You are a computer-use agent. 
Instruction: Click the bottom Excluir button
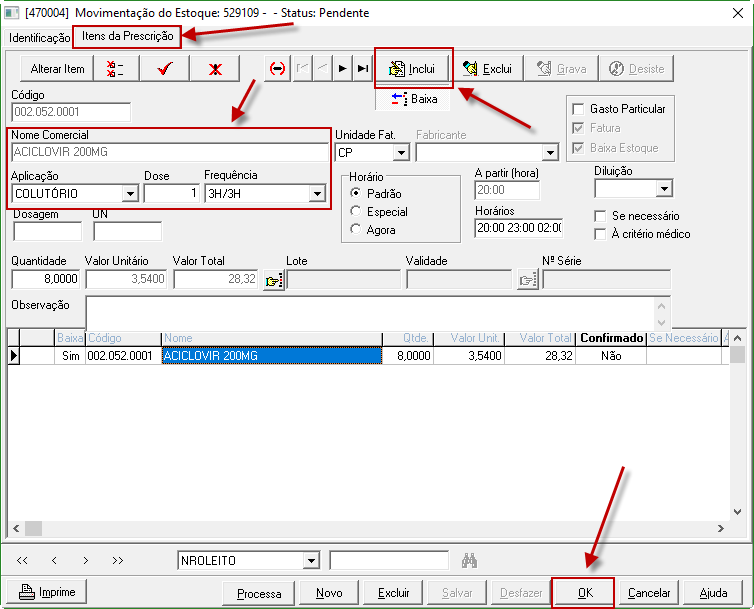(393, 593)
